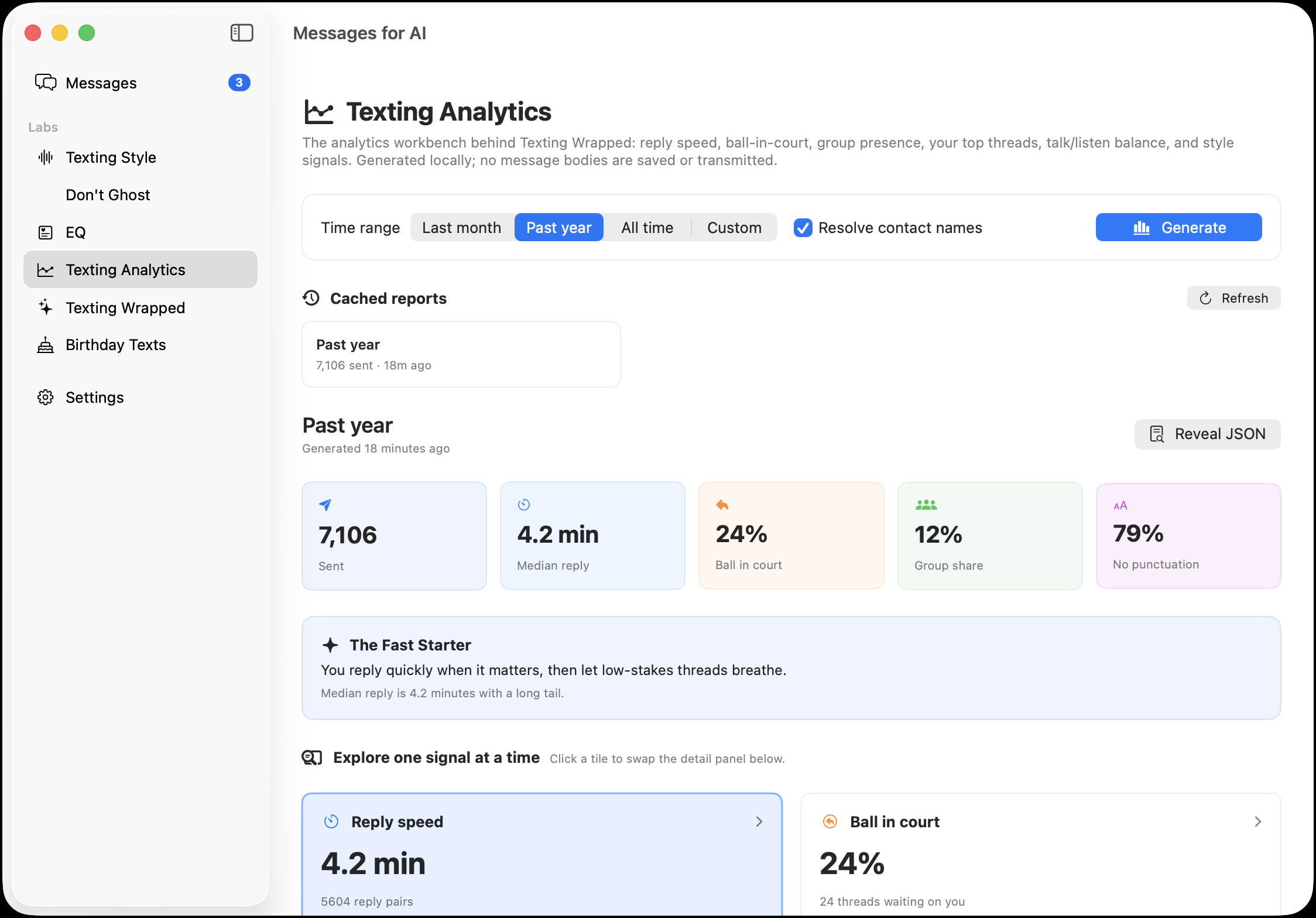Select the Past year time range
This screenshot has height=918, width=1316.
[x=559, y=228]
